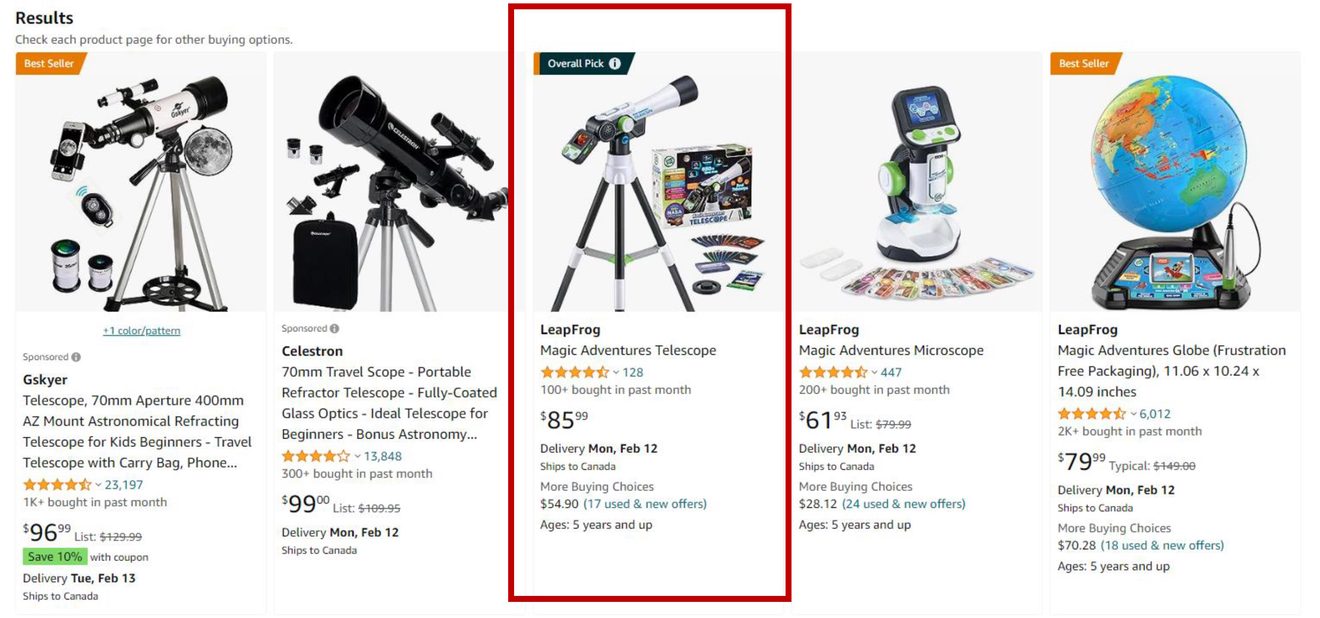Open 18 used & new offers link
This screenshot has width=1320, height=618.
tap(1162, 546)
